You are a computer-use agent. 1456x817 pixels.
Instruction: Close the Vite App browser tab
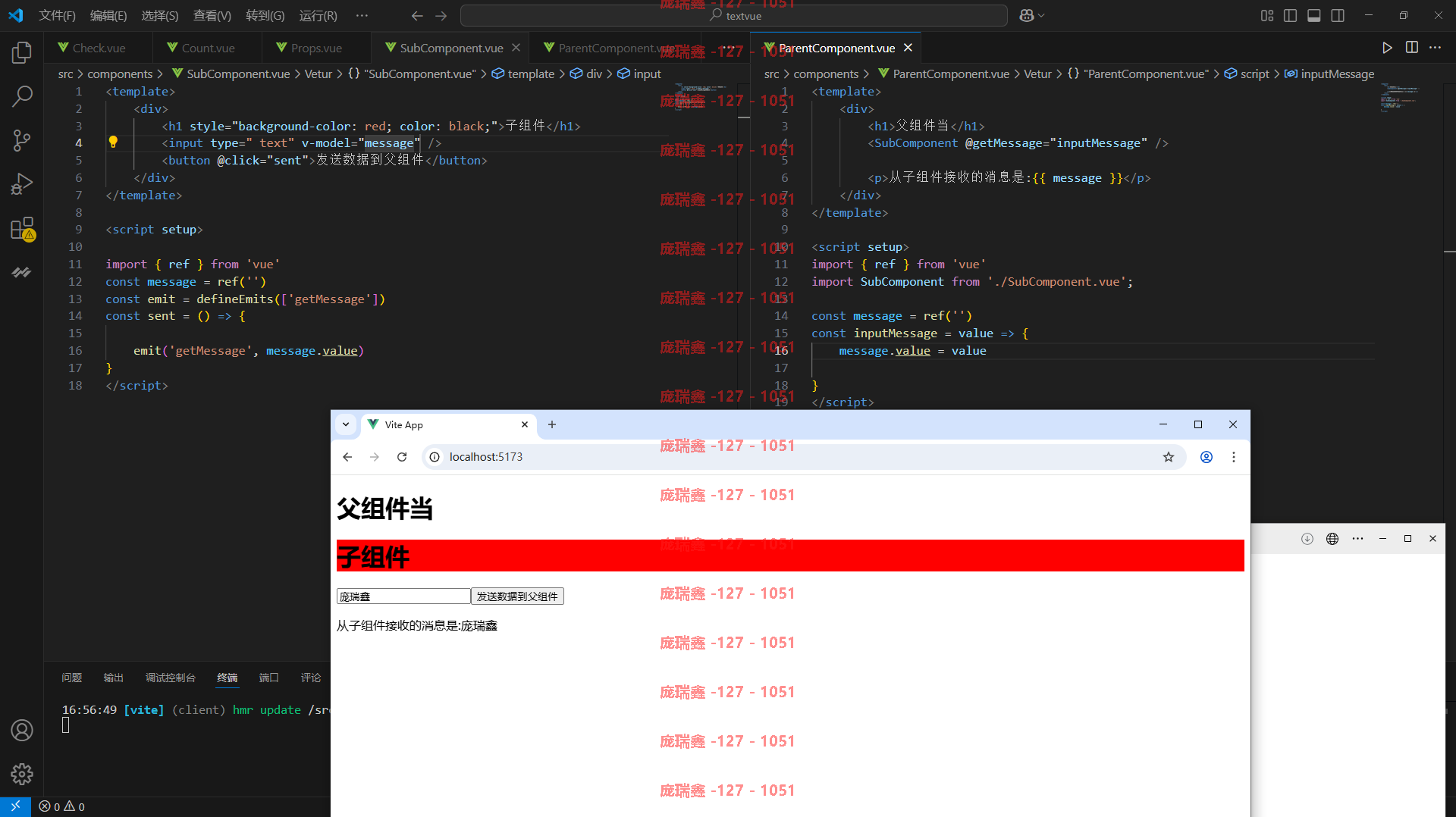pyautogui.click(x=525, y=424)
